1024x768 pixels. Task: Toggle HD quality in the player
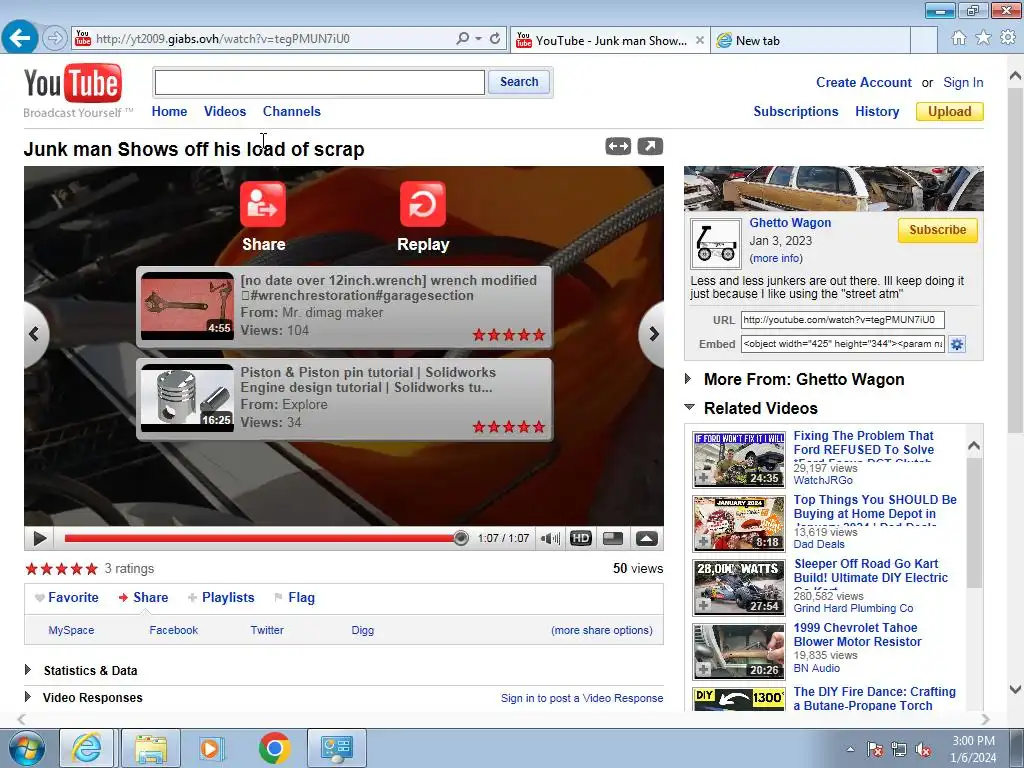click(581, 538)
